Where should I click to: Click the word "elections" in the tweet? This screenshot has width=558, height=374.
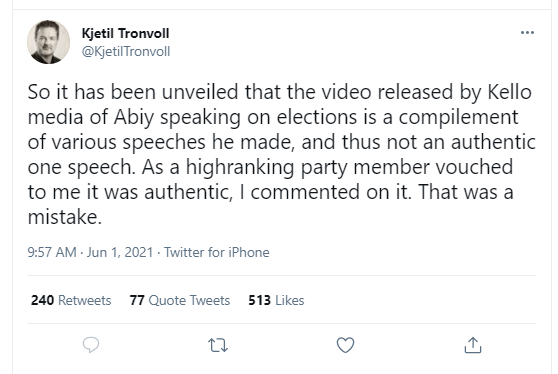coord(317,117)
